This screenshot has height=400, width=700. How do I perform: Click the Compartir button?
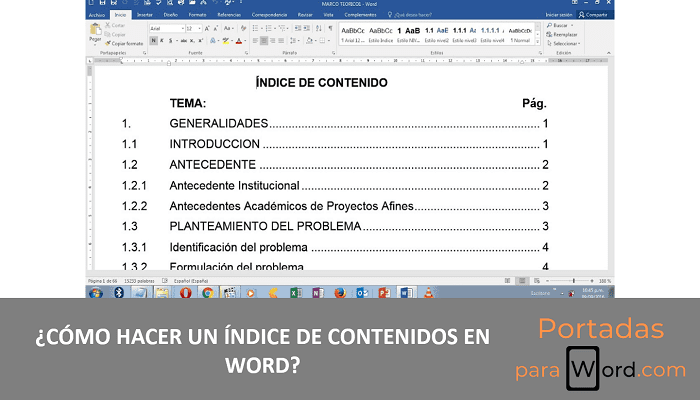[x=593, y=15]
